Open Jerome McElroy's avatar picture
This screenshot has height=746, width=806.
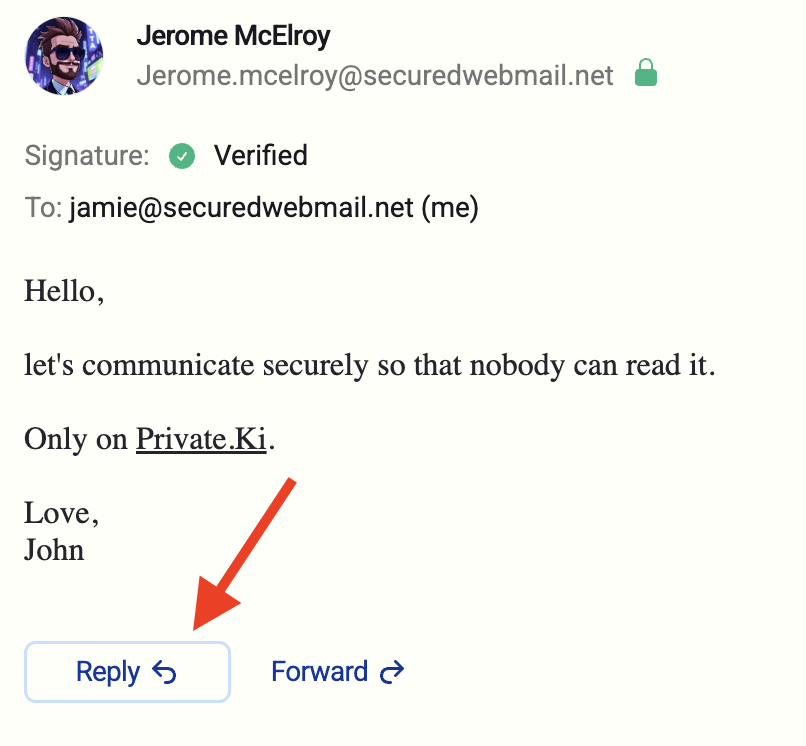tap(63, 57)
